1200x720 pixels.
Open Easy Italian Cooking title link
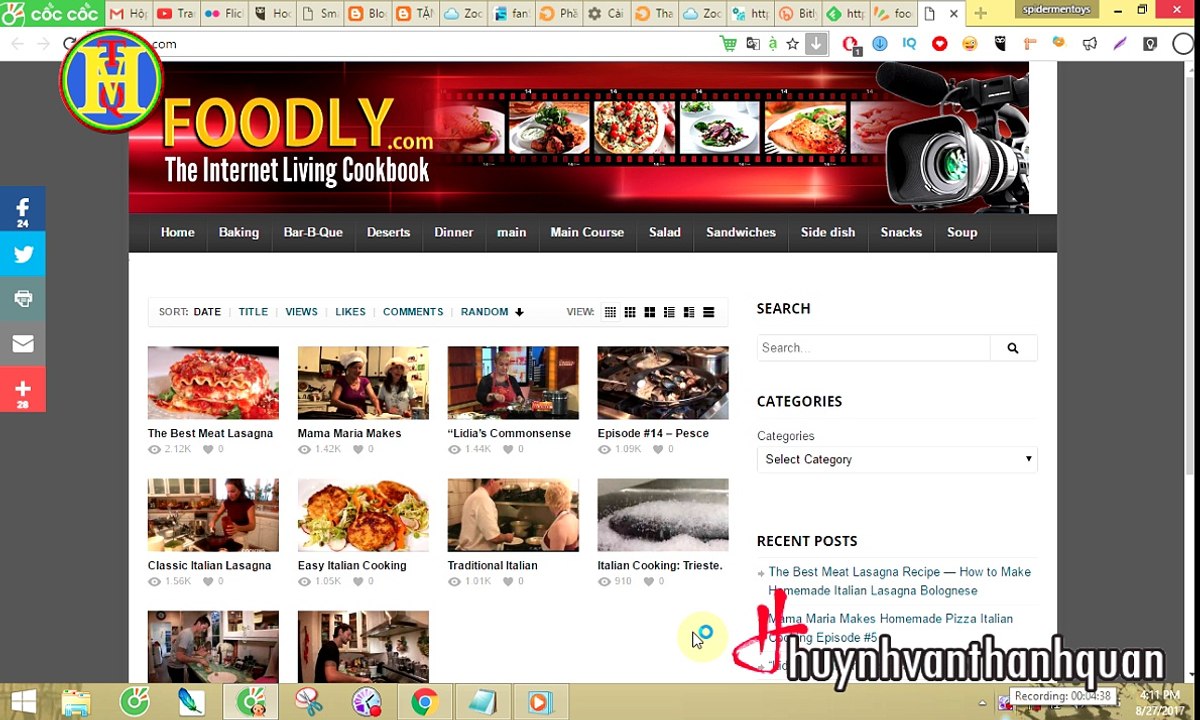point(352,565)
